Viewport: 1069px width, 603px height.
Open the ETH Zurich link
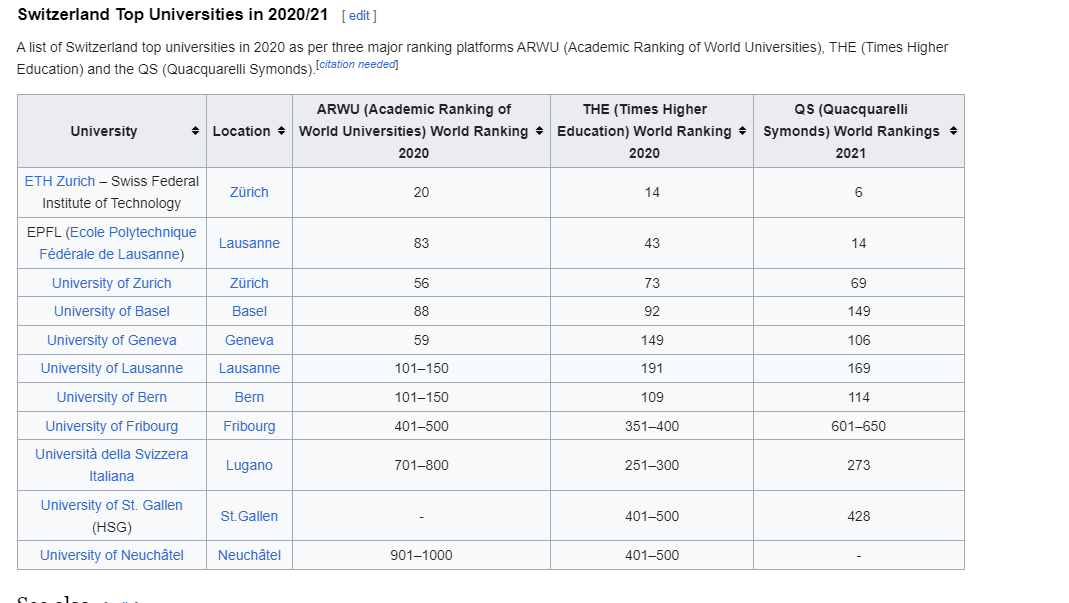click(60, 181)
